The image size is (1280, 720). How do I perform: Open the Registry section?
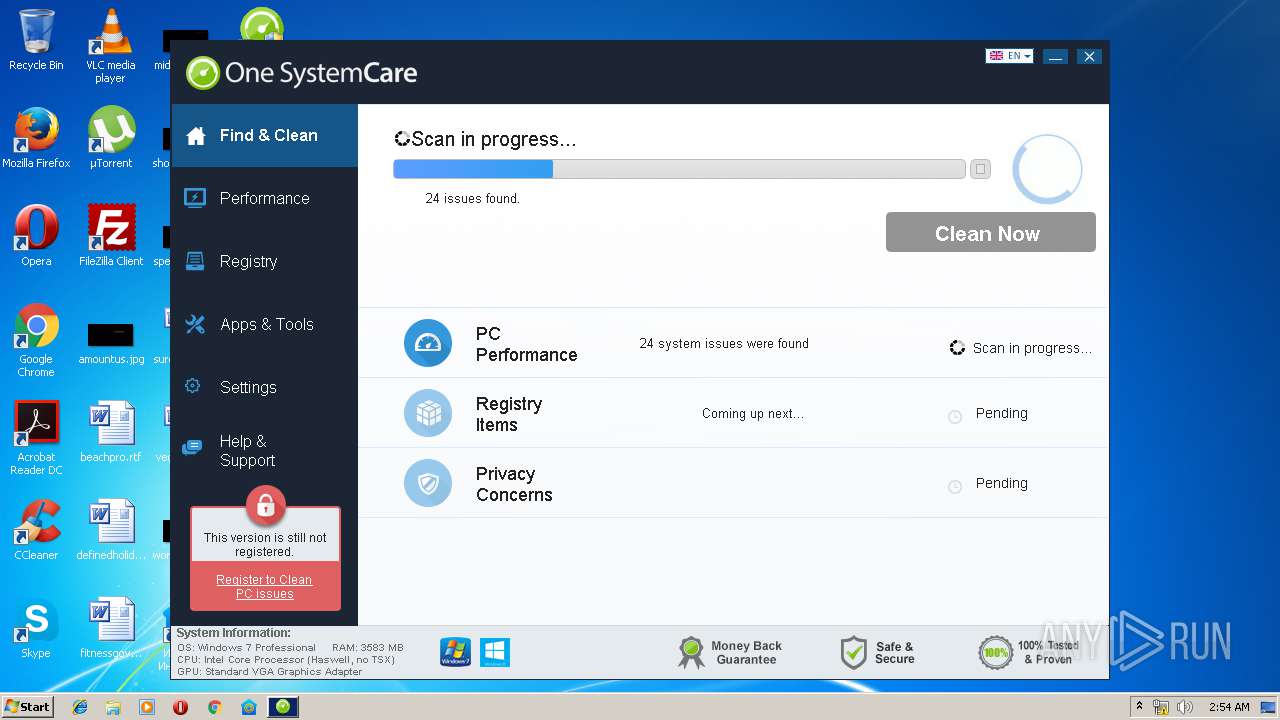[264, 261]
